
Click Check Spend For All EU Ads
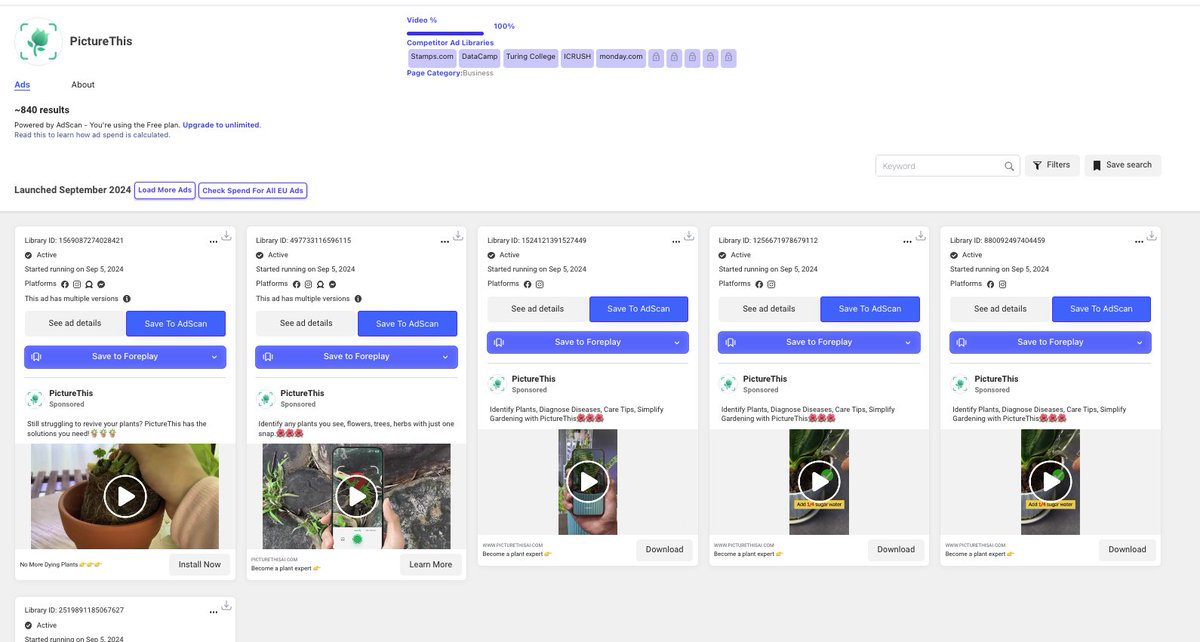(253, 190)
